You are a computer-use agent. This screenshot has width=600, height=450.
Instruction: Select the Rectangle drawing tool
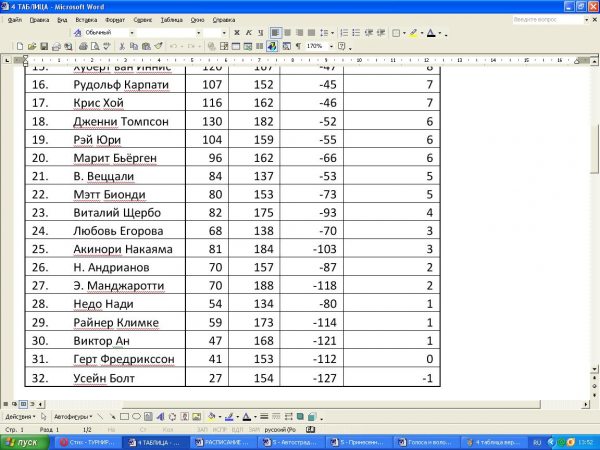click(124, 416)
